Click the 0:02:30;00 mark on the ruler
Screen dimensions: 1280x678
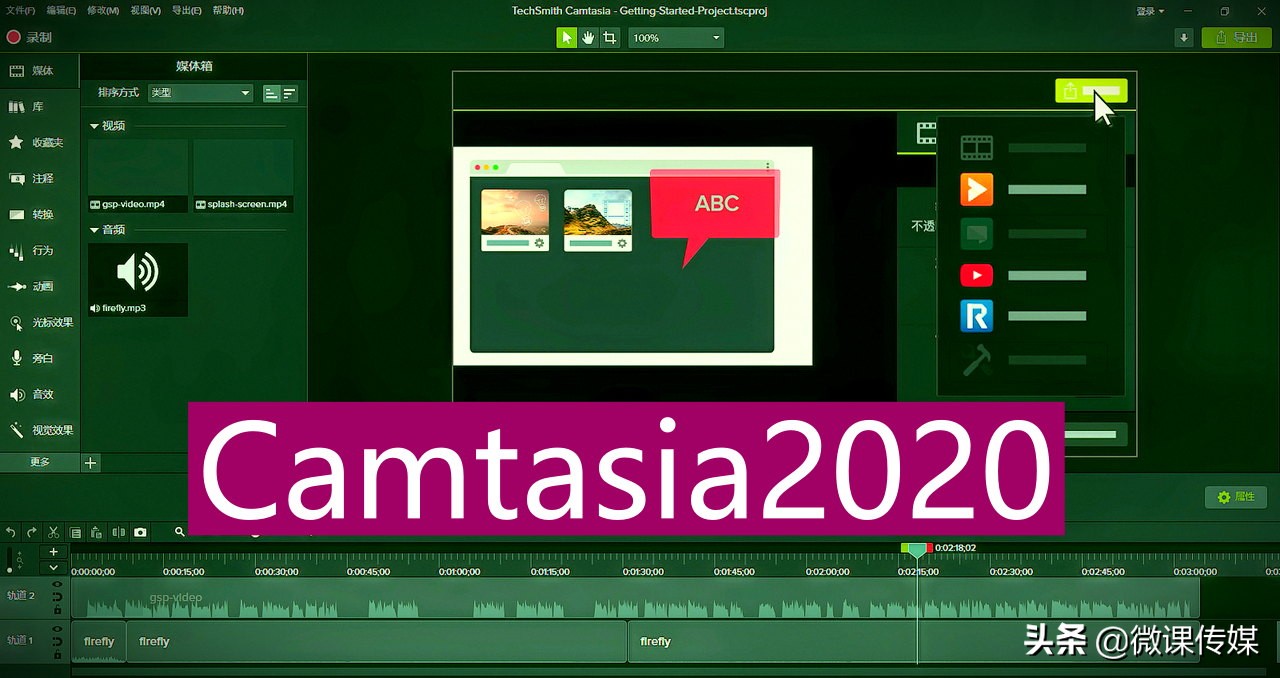coord(1012,572)
